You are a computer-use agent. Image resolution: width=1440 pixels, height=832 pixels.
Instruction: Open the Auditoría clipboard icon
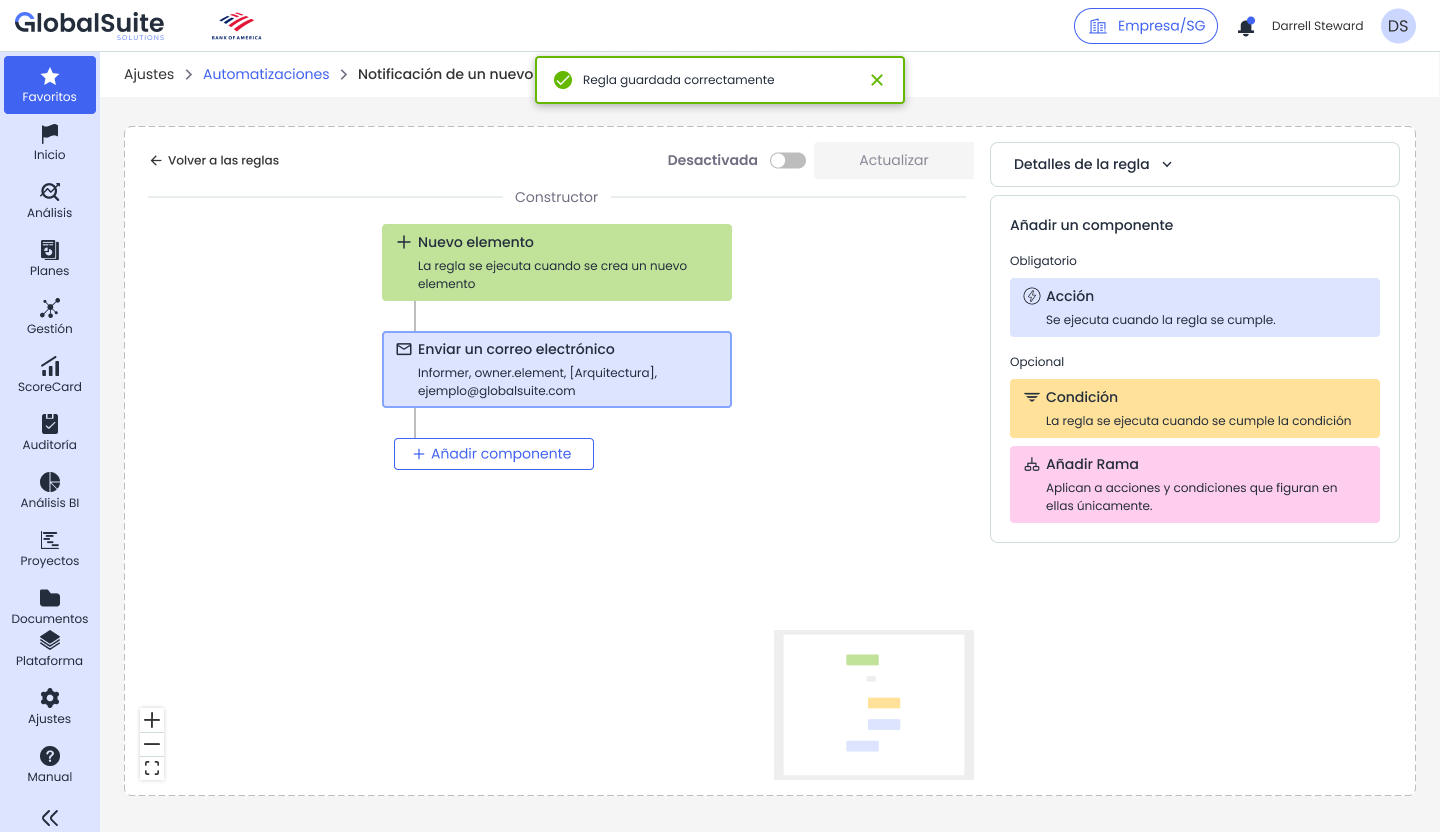point(50,424)
